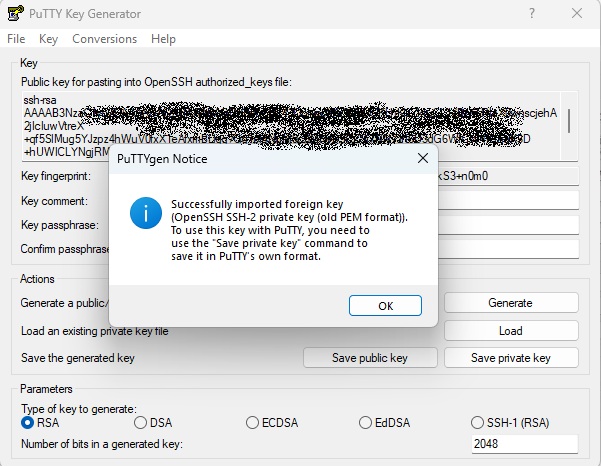Screen dimensions: 601x466
Task: Click the 'Load an existing private key file' label
Action: (x=95, y=331)
